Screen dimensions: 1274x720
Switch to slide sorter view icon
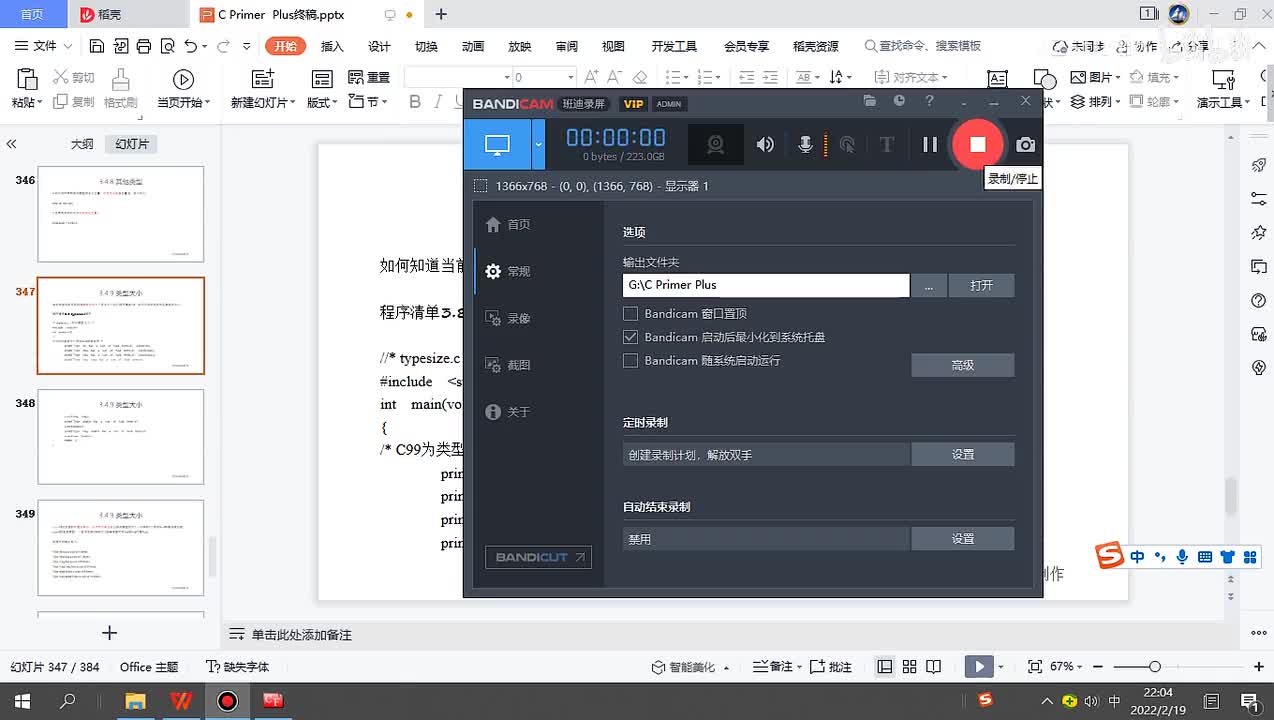coord(909,667)
